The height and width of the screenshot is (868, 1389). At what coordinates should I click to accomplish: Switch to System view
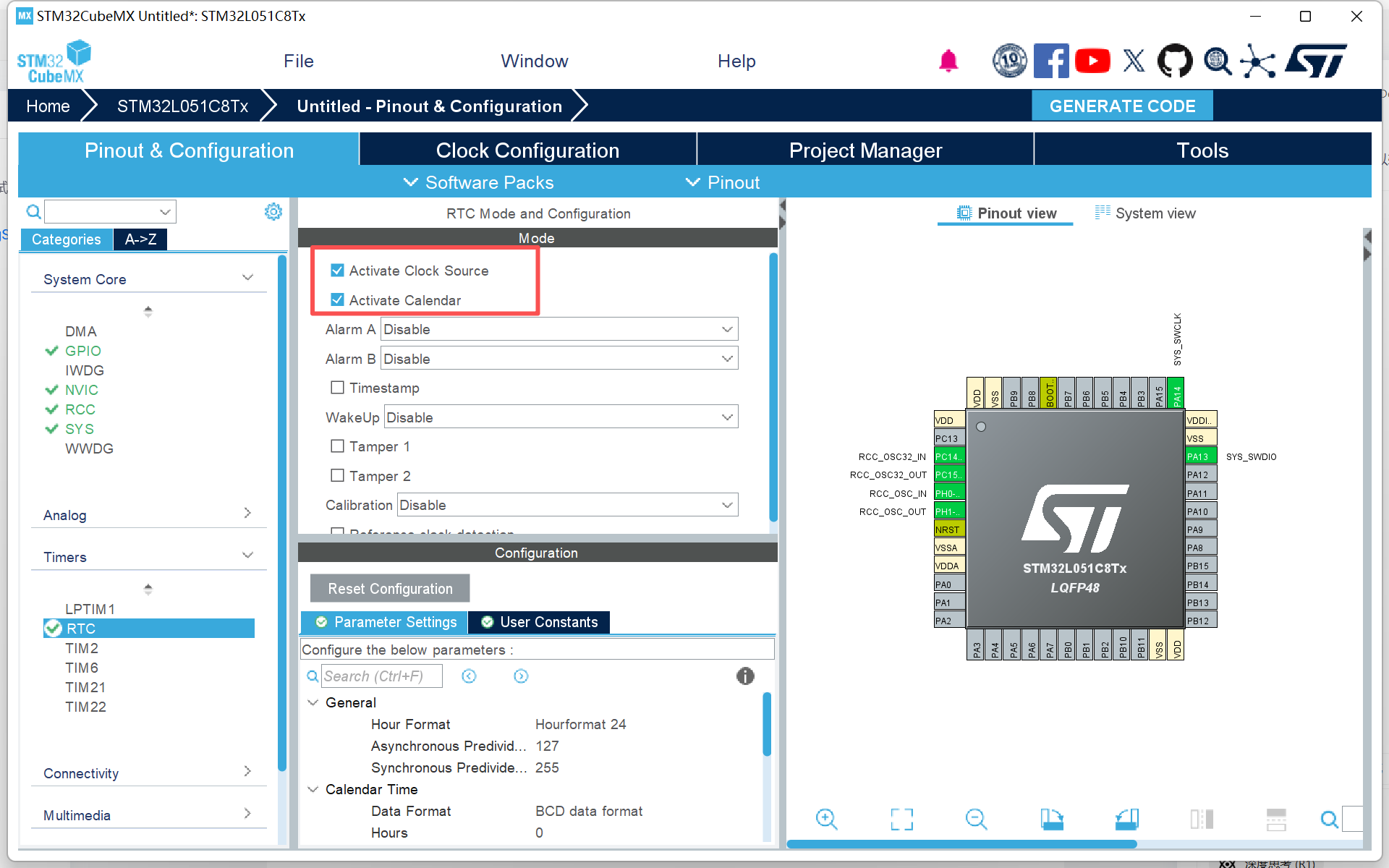pos(1144,213)
